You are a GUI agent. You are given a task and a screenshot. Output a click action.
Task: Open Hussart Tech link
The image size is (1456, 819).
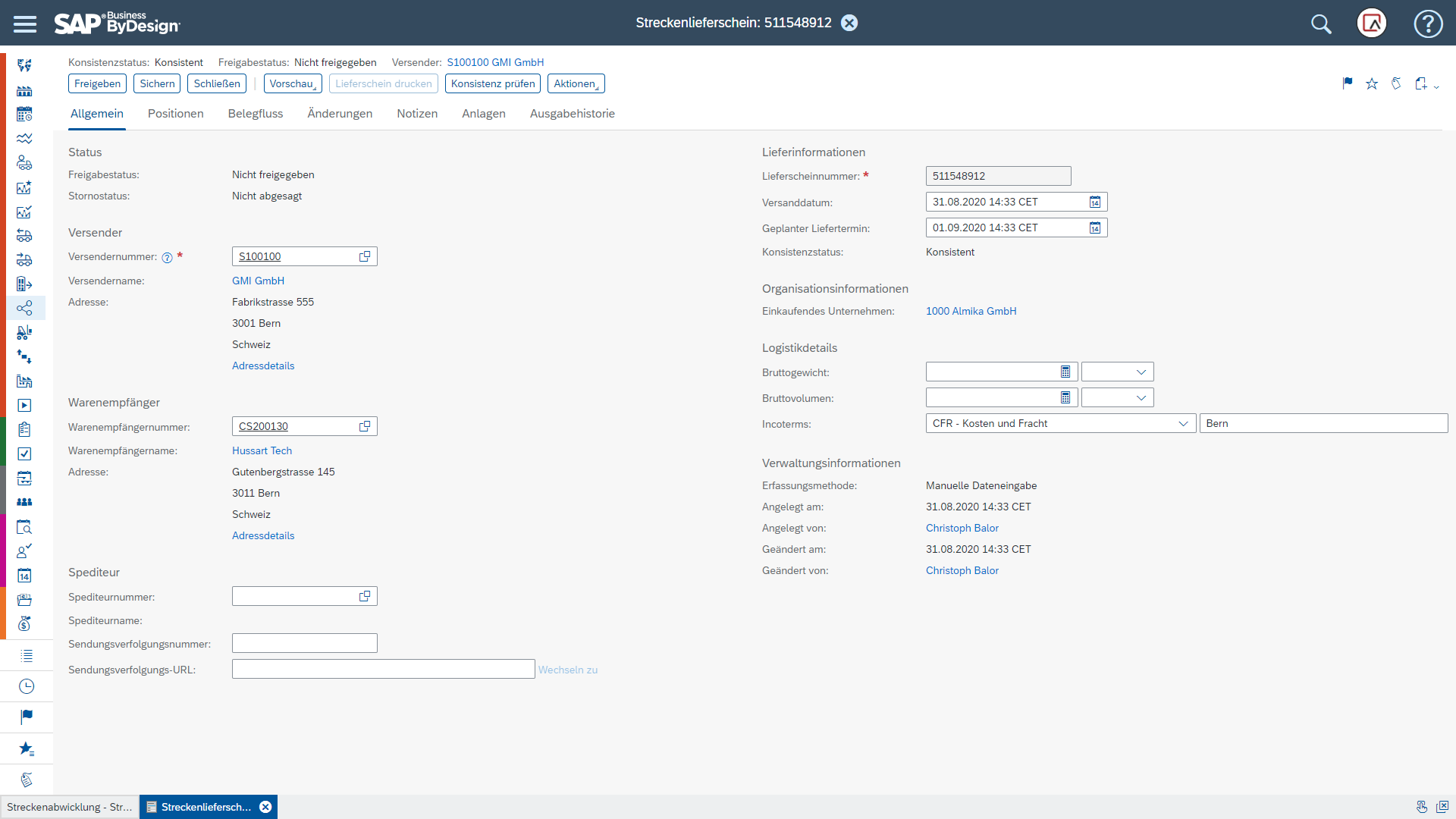262,450
